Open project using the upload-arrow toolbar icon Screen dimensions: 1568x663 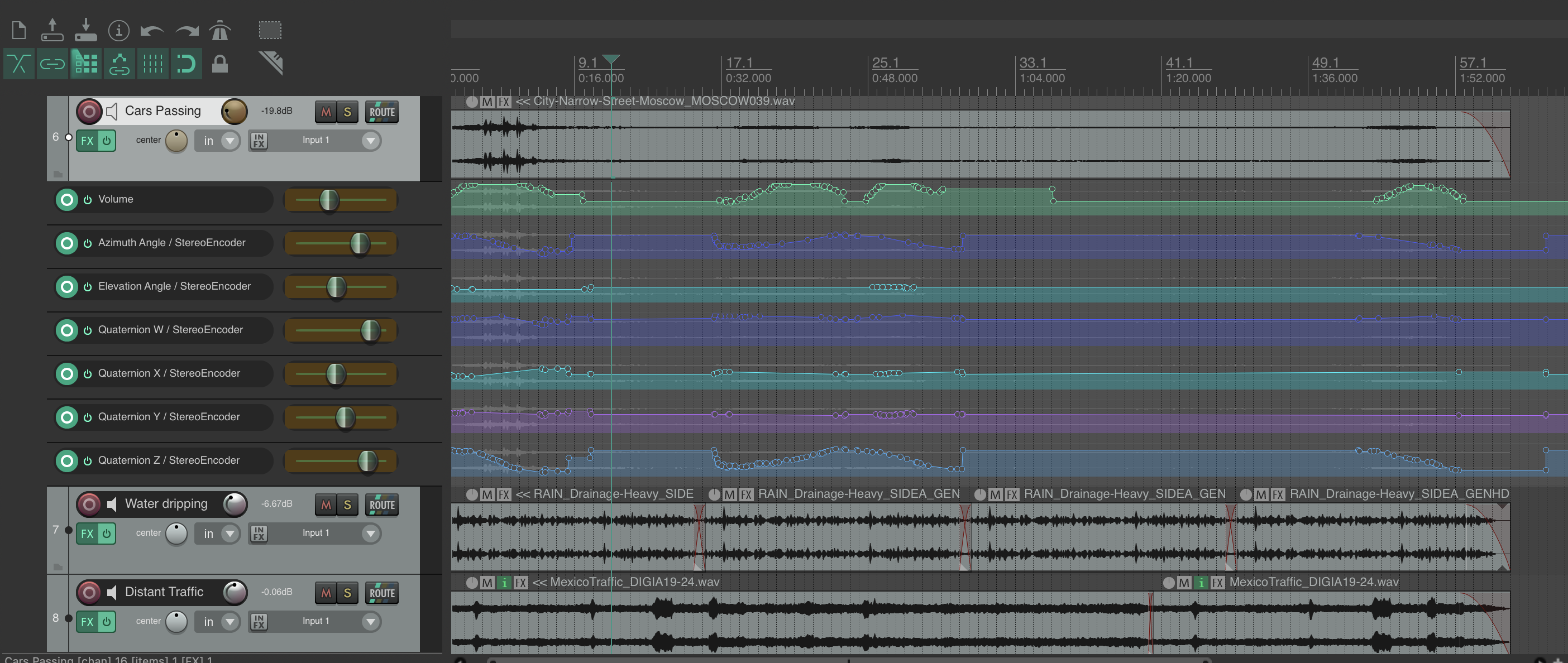(52, 30)
